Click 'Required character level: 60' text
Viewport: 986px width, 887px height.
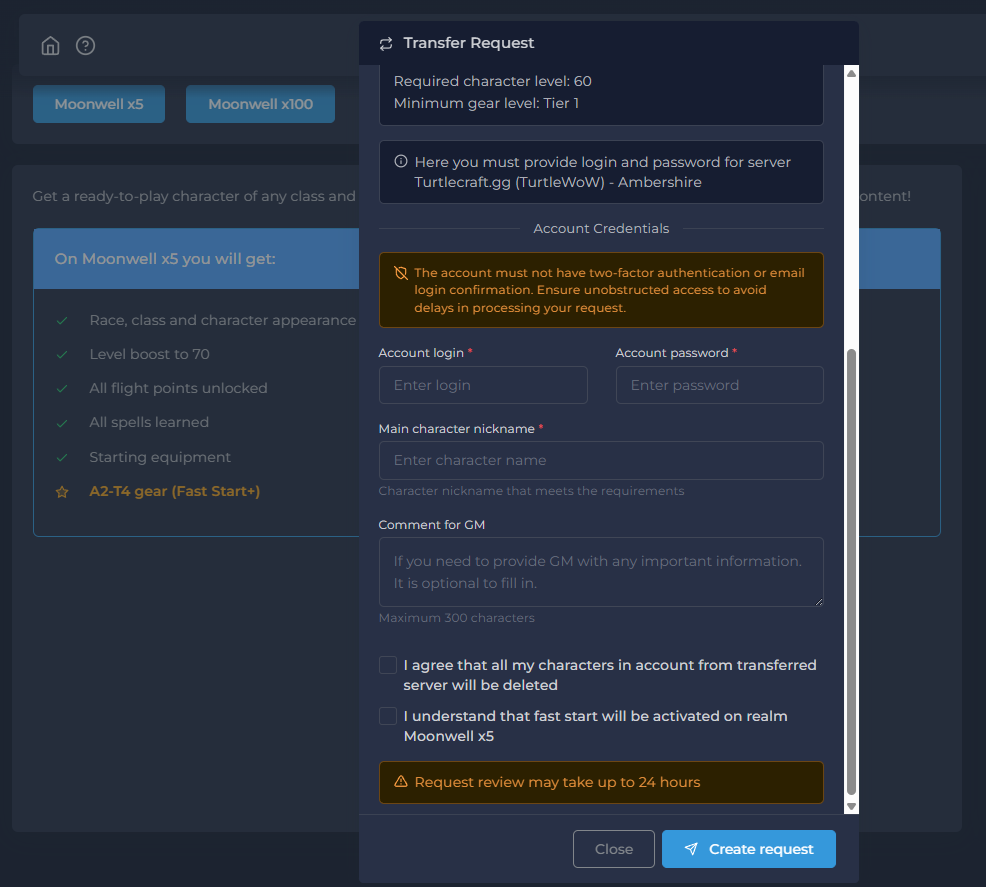tap(492, 81)
